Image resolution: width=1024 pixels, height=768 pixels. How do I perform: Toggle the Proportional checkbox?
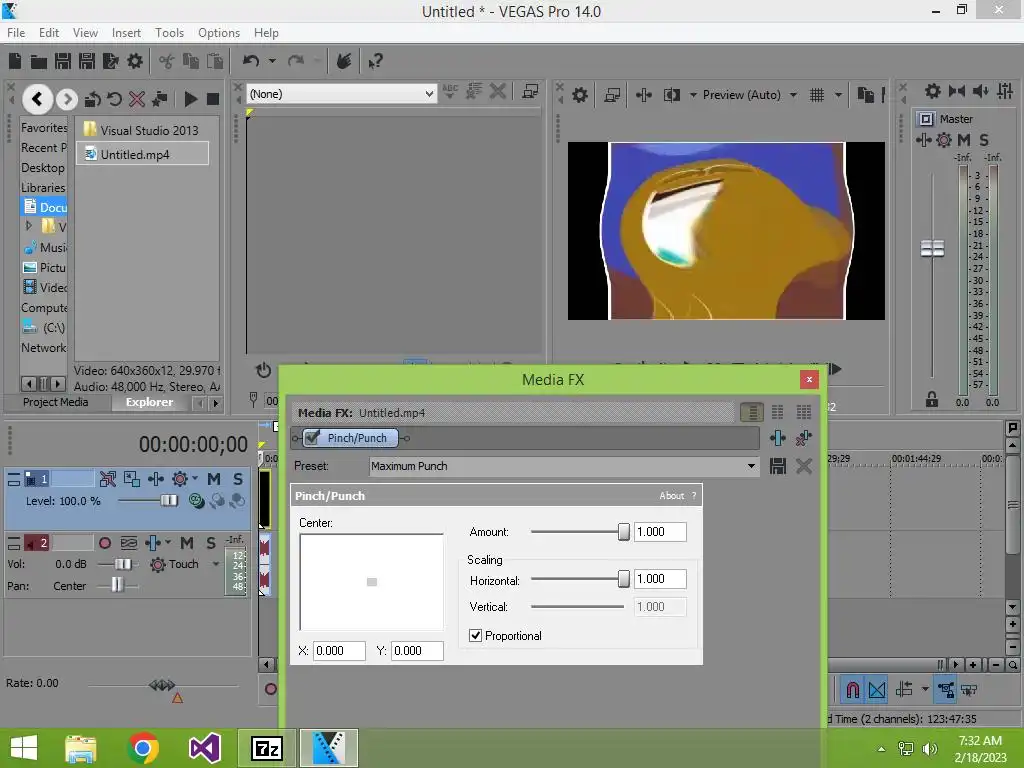[x=475, y=635]
